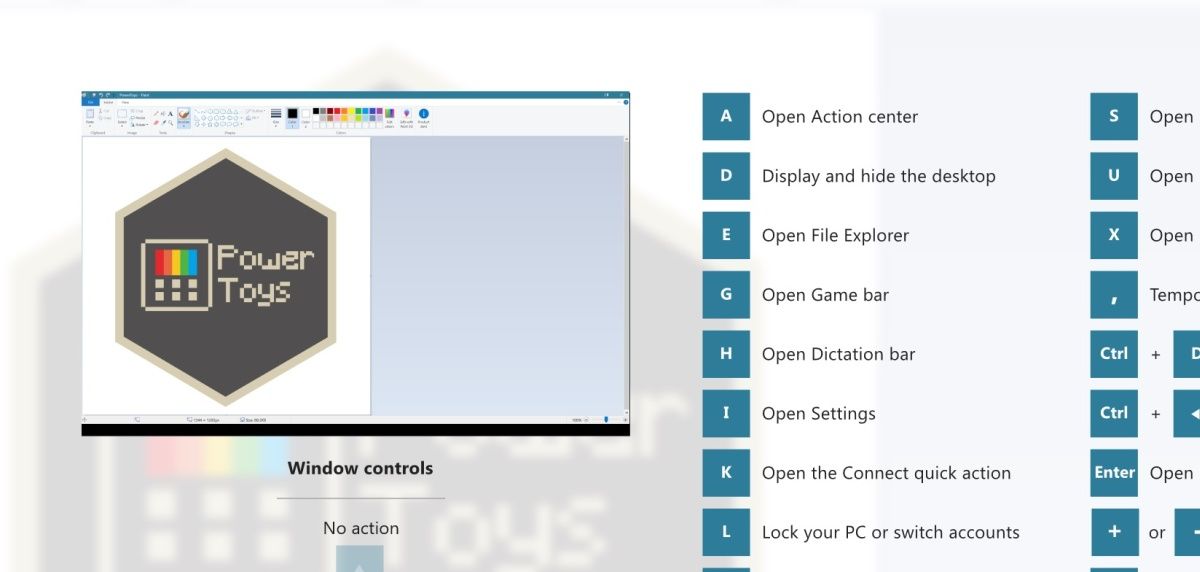Open the Paste dropdown in Paint

point(90,125)
